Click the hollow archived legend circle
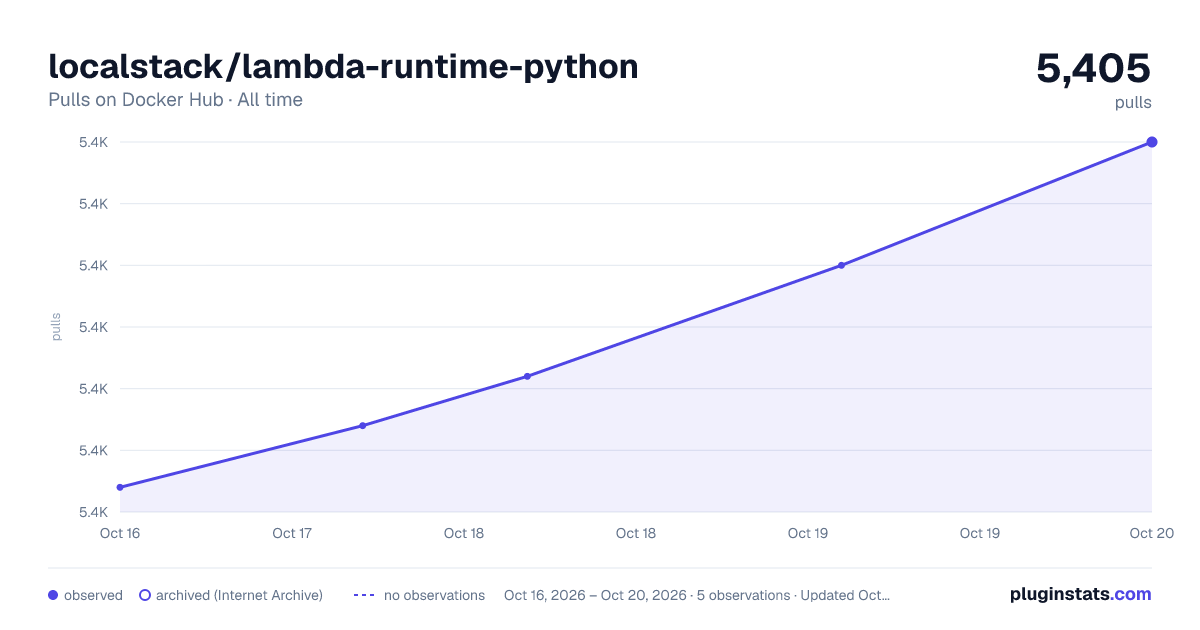 tap(145, 595)
